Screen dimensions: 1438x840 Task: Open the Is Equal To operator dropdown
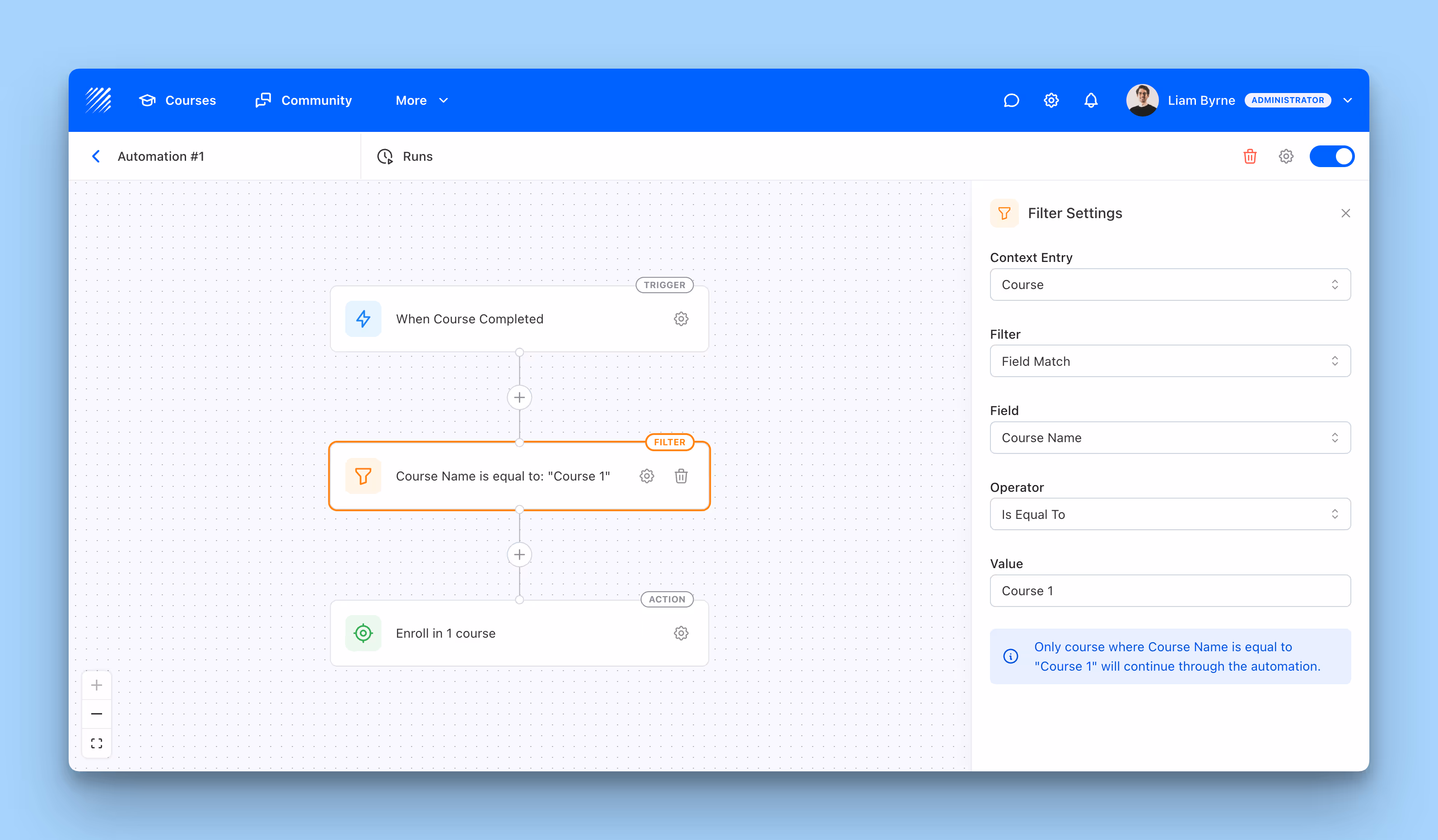[1170, 514]
